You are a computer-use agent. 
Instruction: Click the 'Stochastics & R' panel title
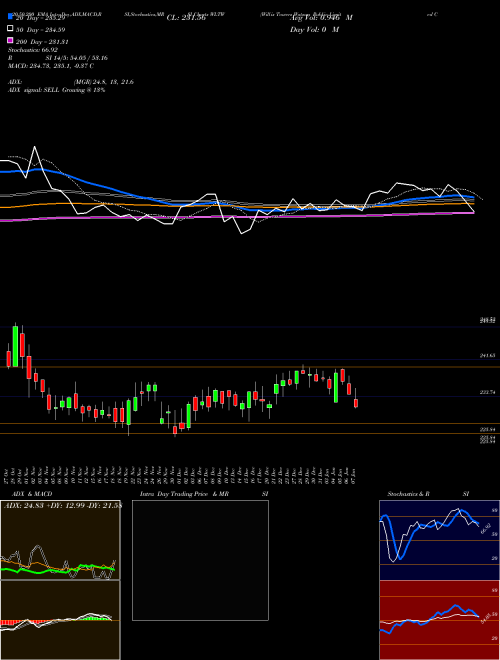tap(408, 494)
